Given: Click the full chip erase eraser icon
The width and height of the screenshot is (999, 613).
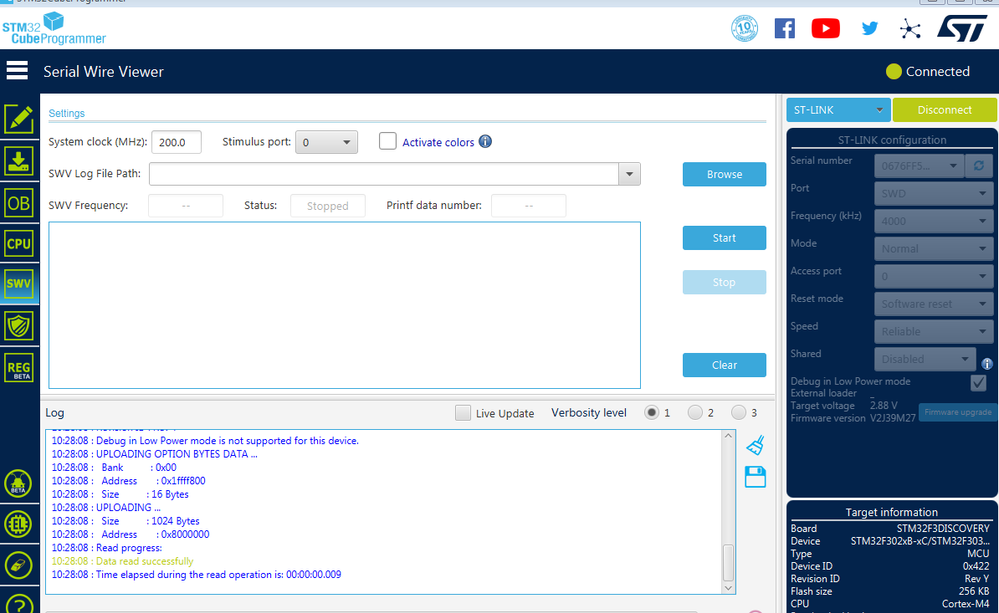Looking at the screenshot, I should (x=18, y=565).
